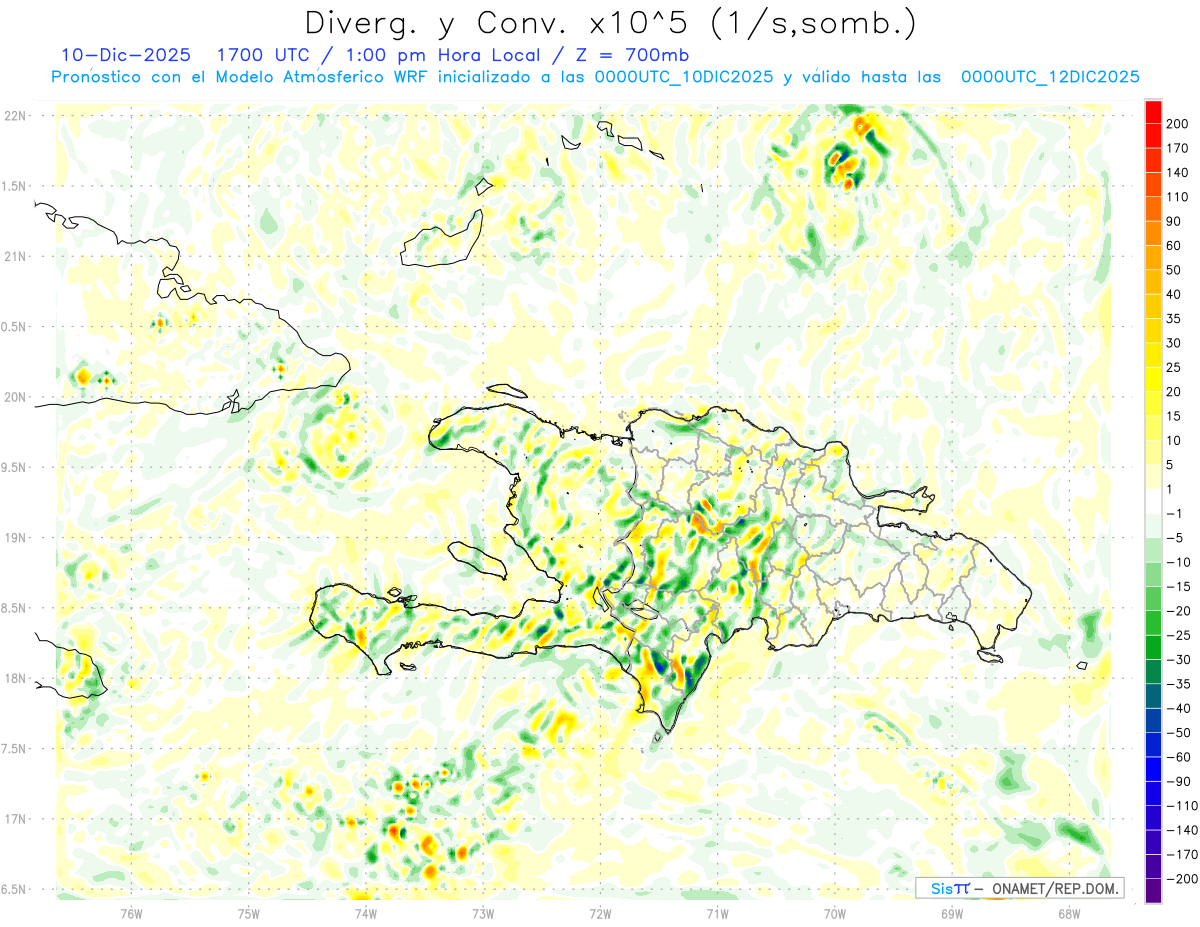The height and width of the screenshot is (927, 1200).
Task: Click the -1 value on the color scale
Action: click(1176, 514)
